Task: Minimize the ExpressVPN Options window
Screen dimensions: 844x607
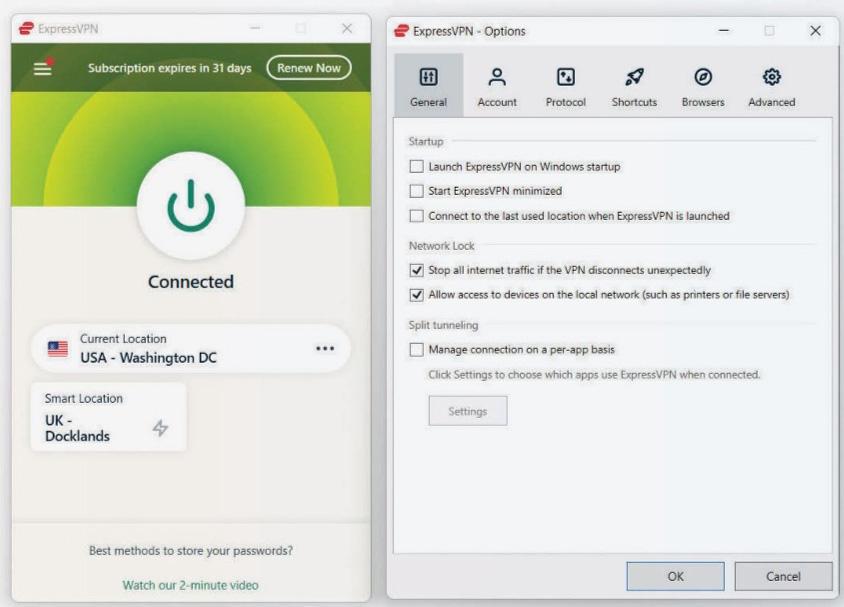Action: pyautogui.click(x=724, y=31)
